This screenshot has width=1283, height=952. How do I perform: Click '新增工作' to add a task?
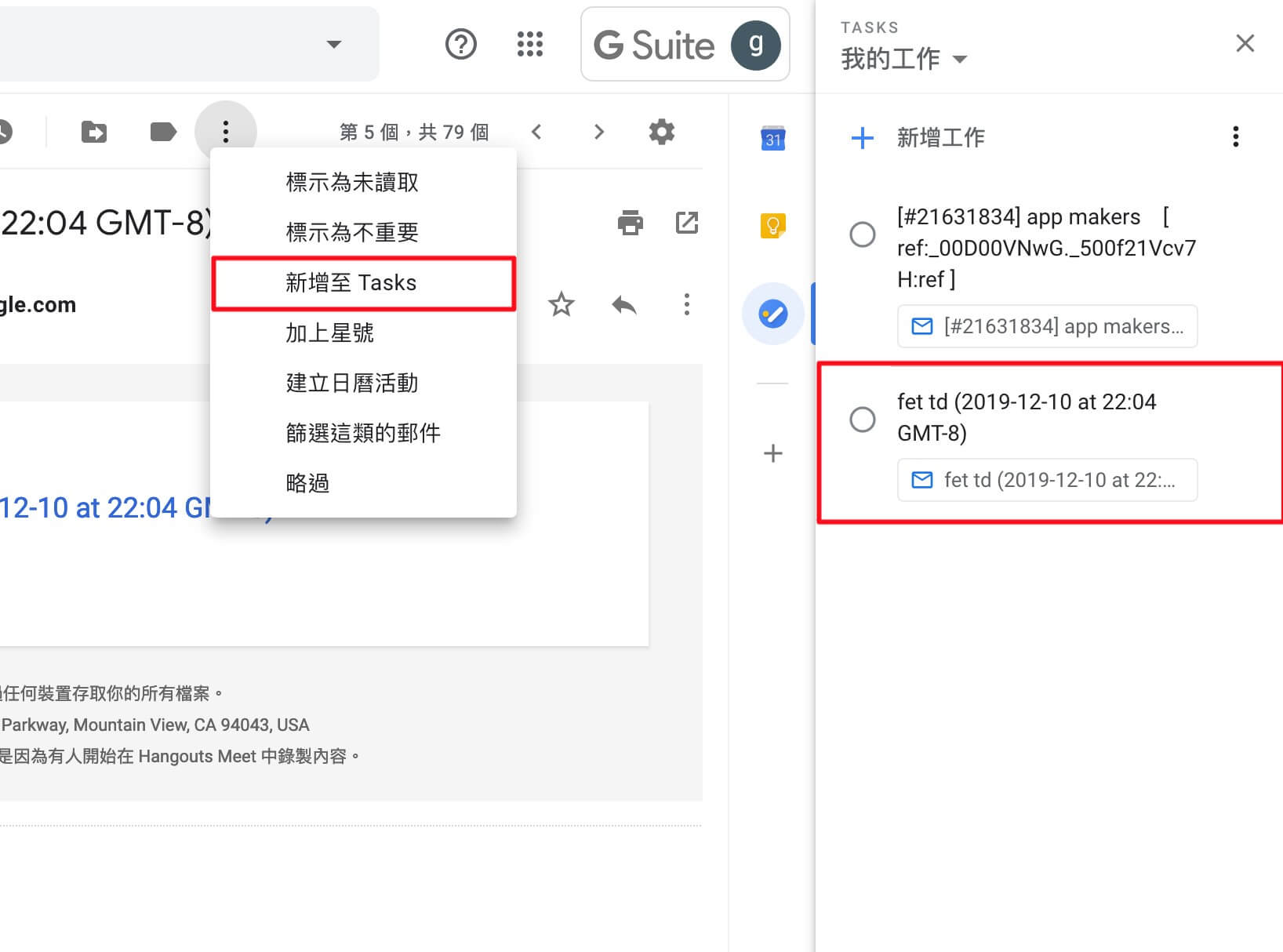[x=940, y=137]
